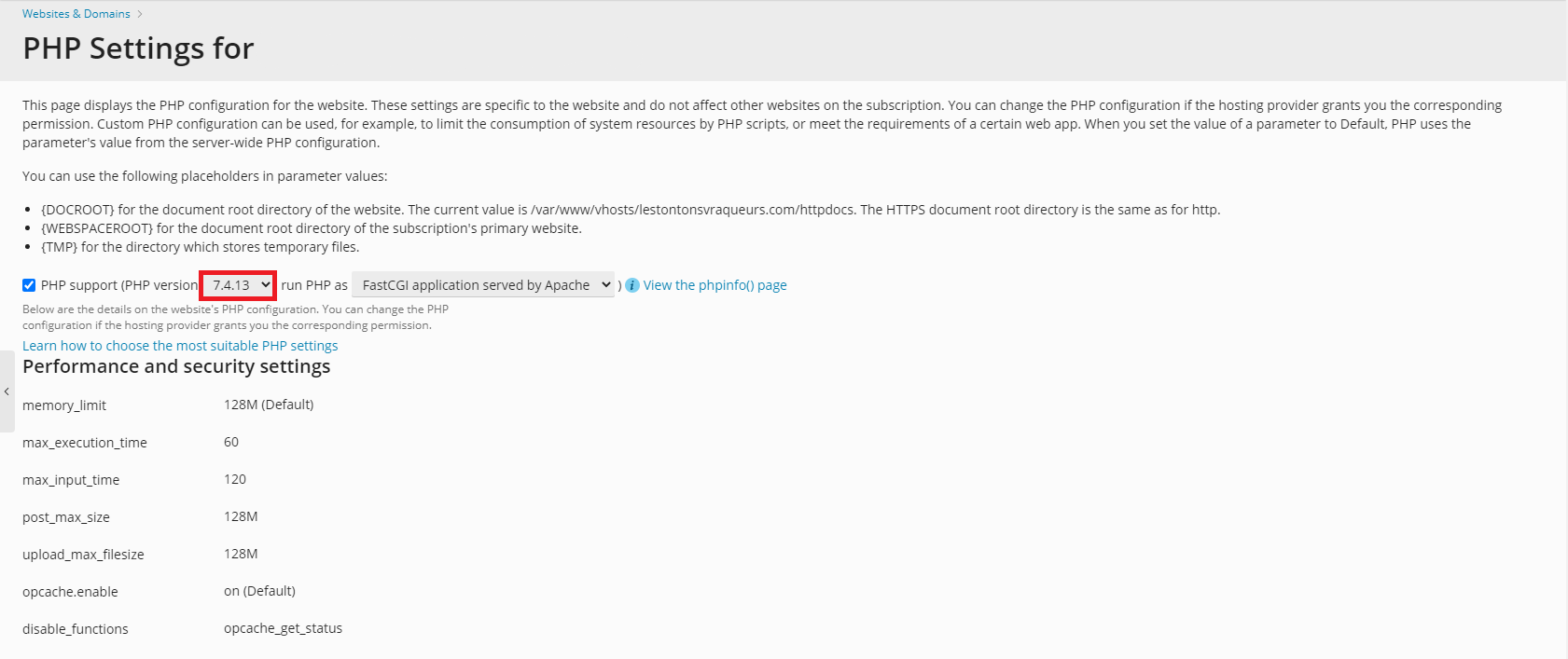Click the opcache.enable value on (Default)

click(x=259, y=591)
